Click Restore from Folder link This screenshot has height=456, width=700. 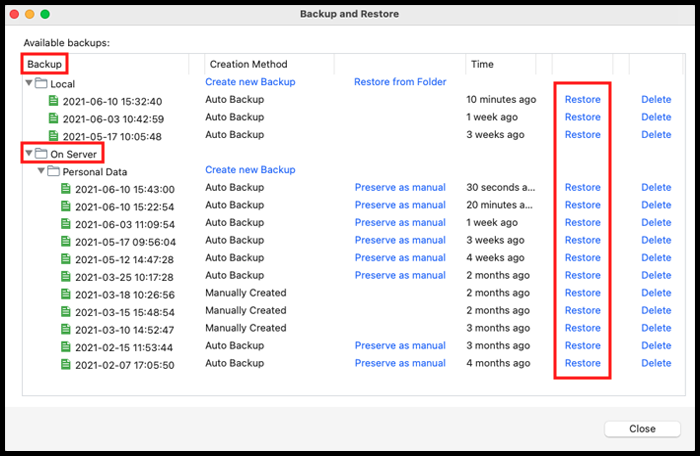tap(400, 82)
